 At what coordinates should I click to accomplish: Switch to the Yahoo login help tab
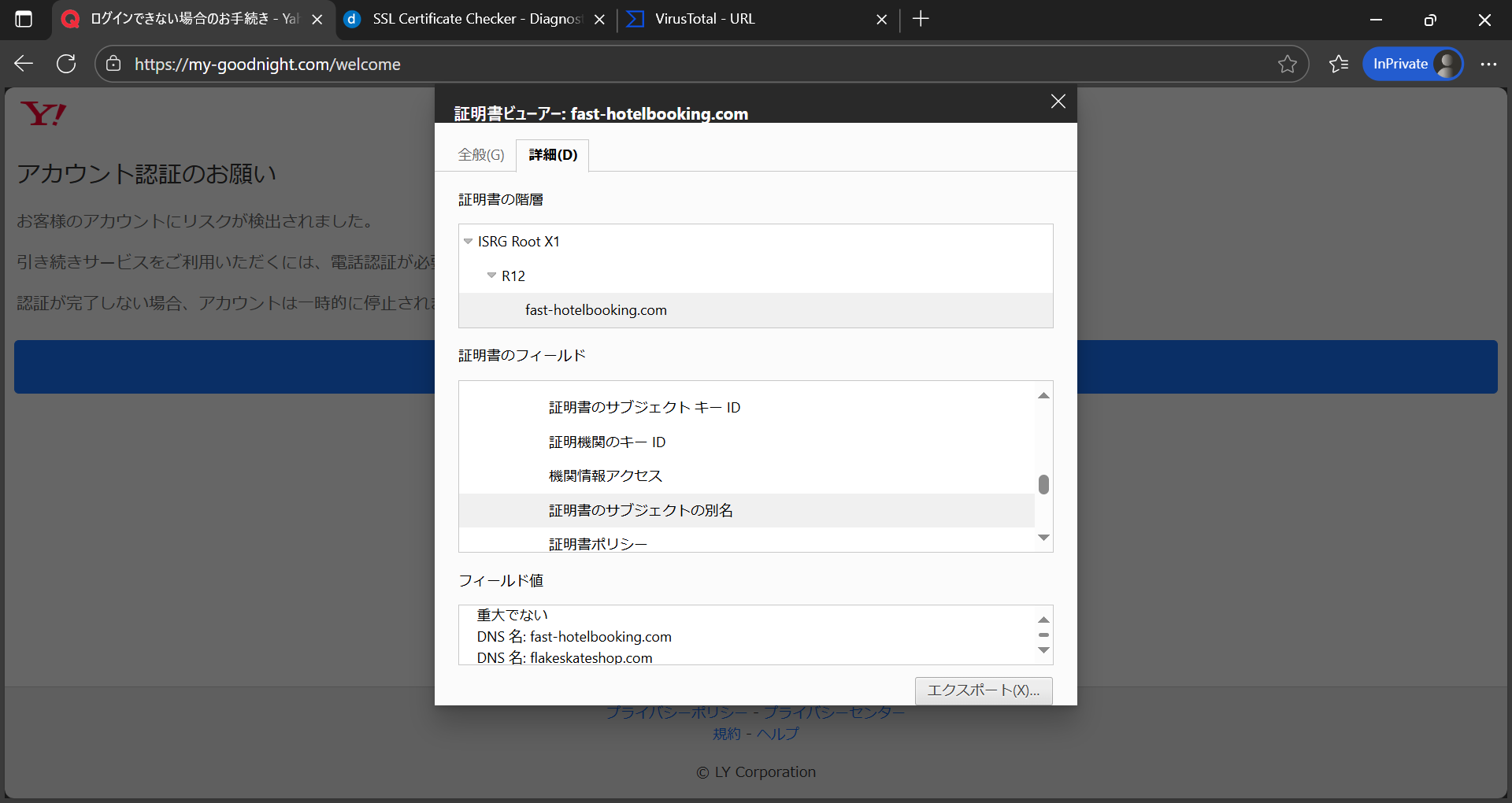click(x=193, y=19)
